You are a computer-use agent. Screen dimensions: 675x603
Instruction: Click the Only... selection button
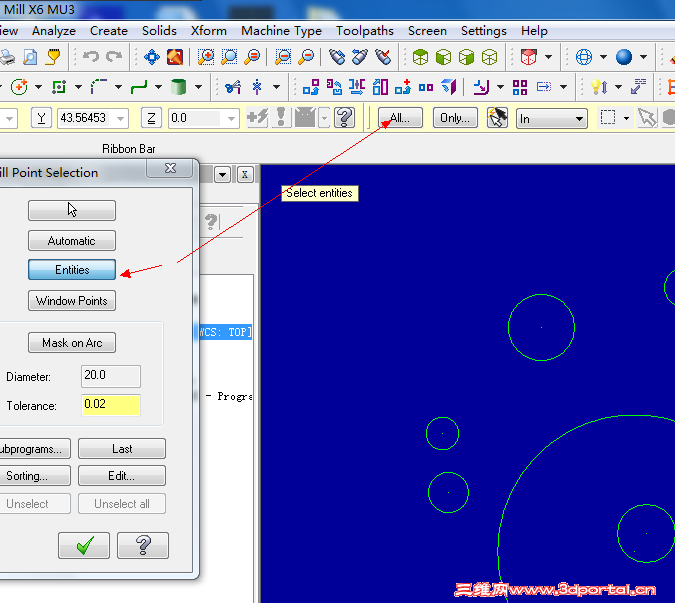(455, 118)
